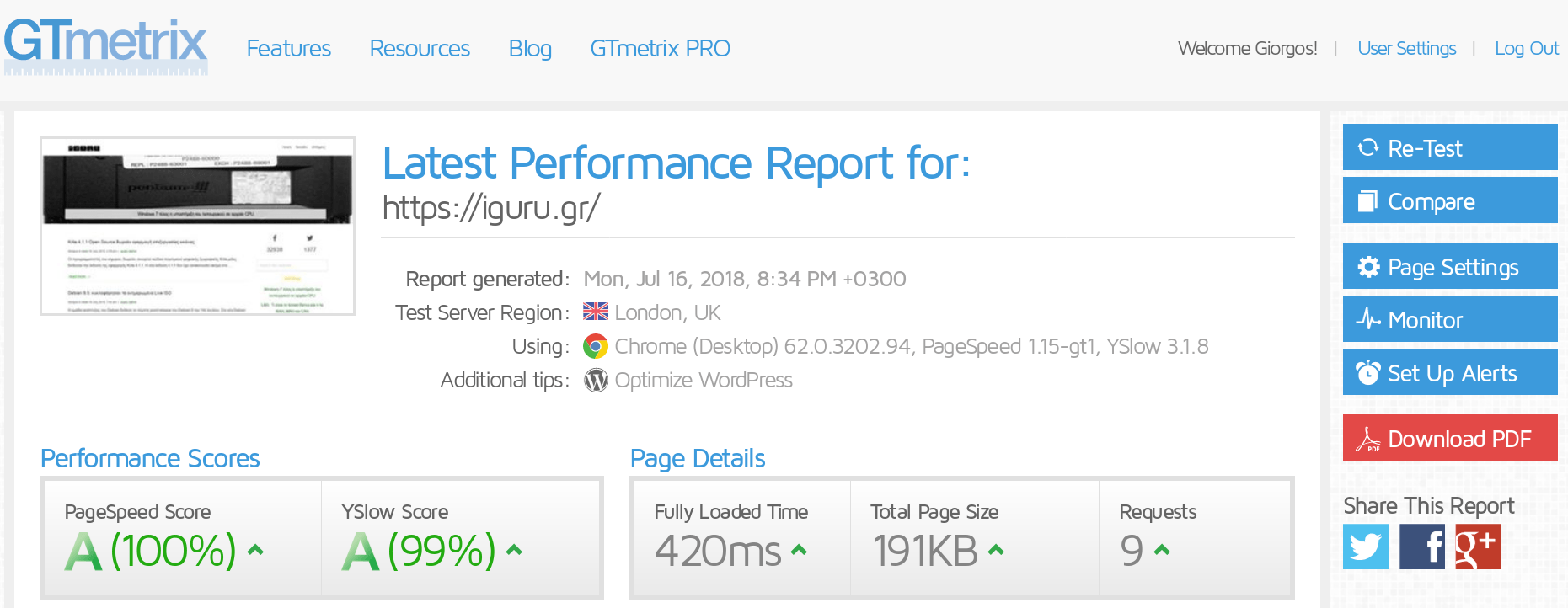1568x608 pixels.
Task: Open the Optimize WordPress tips link
Action: click(x=704, y=381)
